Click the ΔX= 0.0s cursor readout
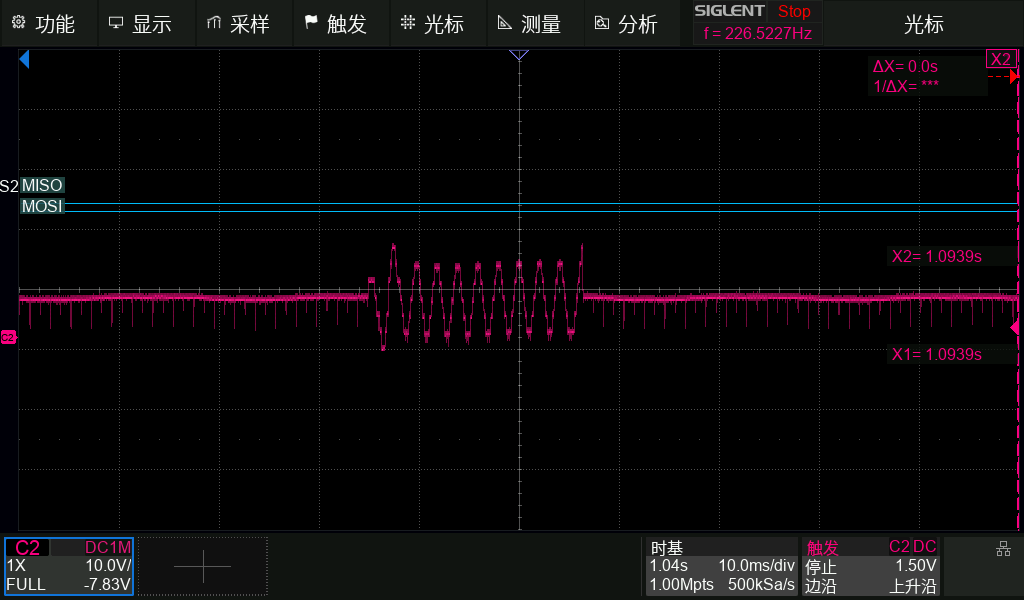1024x600 pixels. (x=905, y=67)
